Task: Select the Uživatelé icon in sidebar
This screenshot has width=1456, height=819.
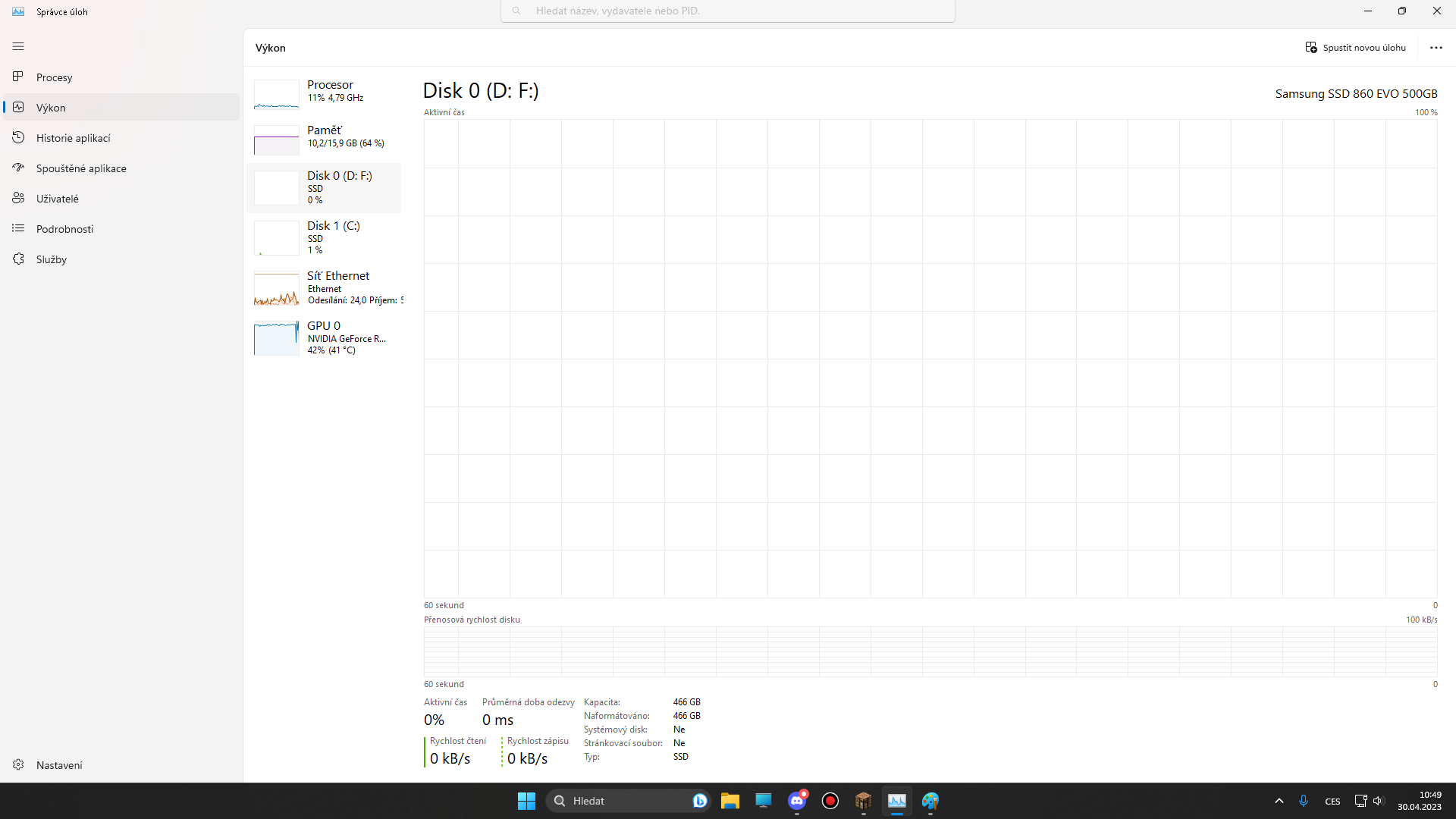Action: tap(18, 198)
